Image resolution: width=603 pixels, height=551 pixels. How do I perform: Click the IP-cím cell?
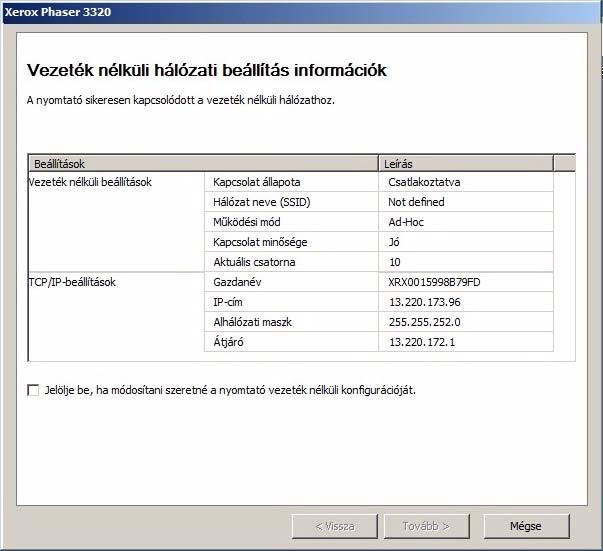pos(291,302)
